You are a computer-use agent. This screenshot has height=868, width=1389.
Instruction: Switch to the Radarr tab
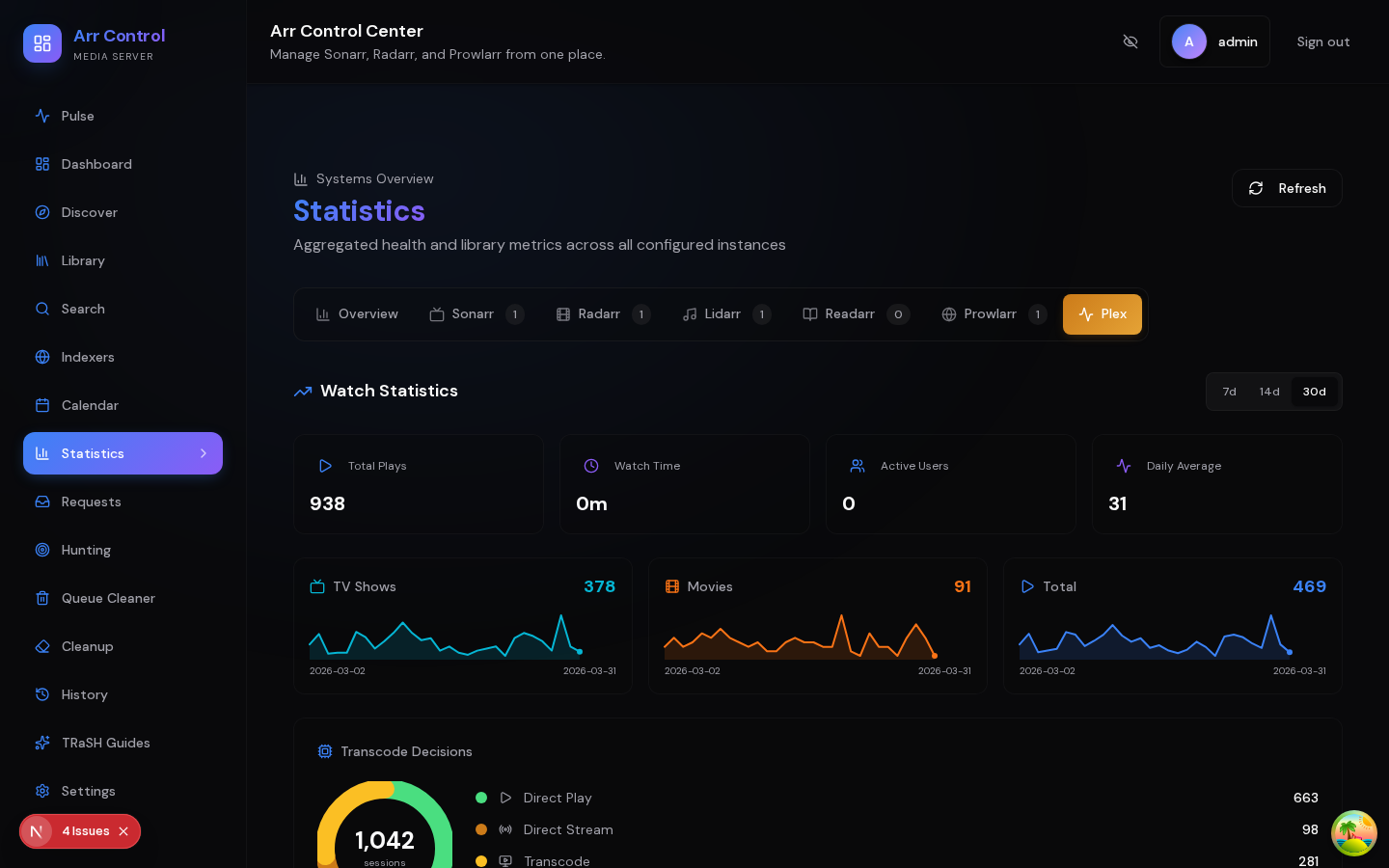coord(603,314)
